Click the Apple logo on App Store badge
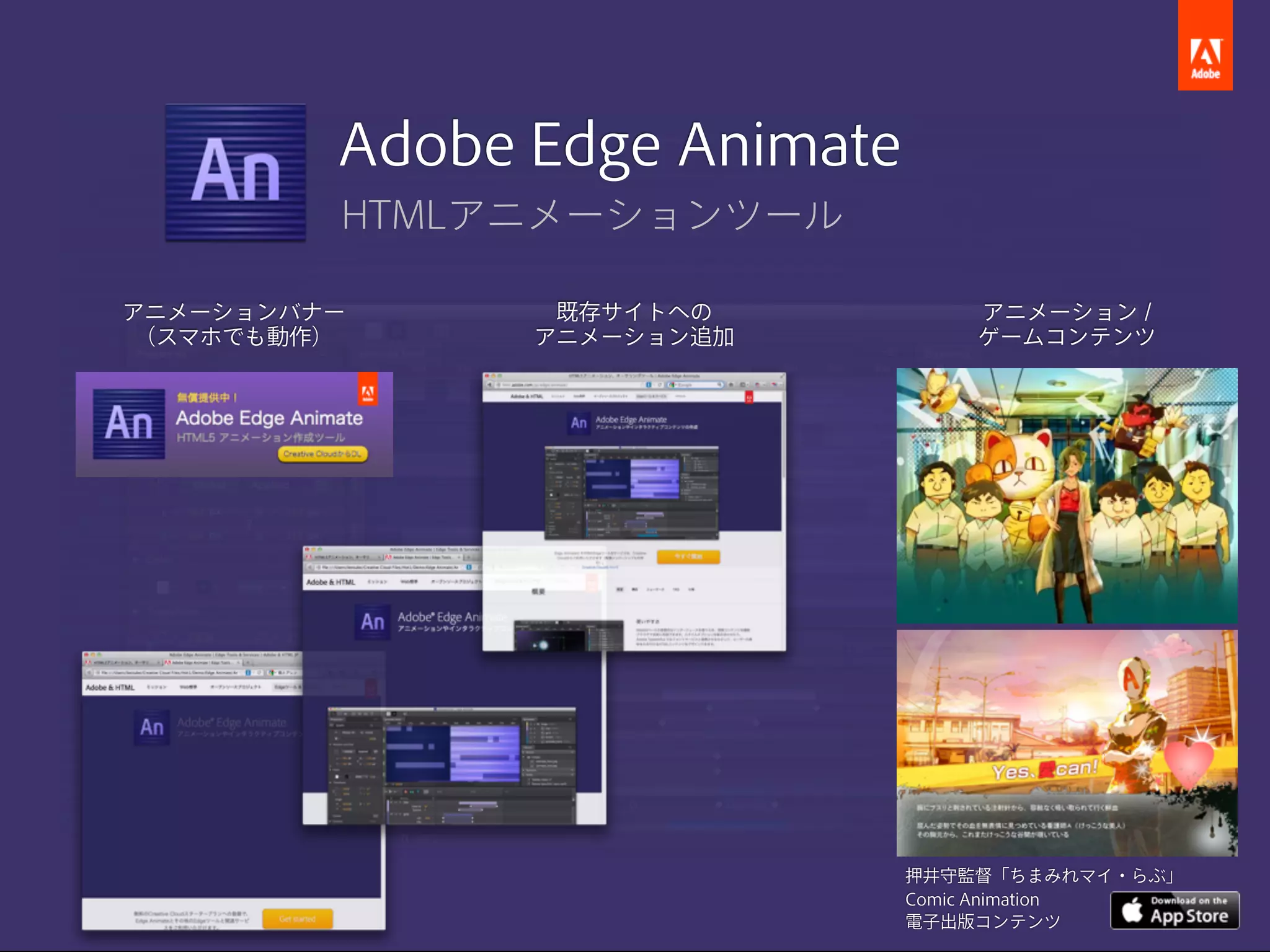Screen dimensions: 1270x952 (x=1132, y=910)
